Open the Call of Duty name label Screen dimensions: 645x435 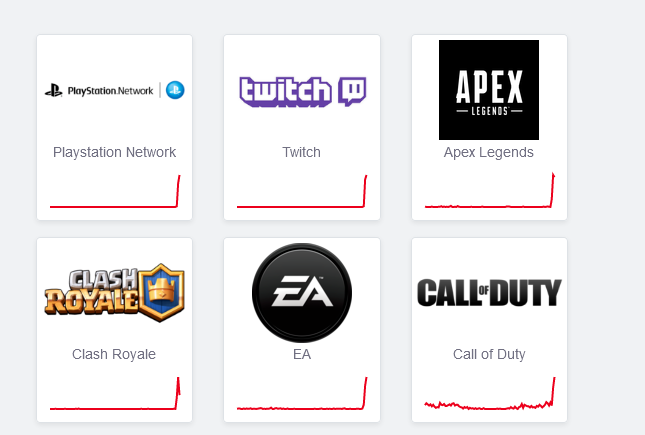tap(489, 354)
